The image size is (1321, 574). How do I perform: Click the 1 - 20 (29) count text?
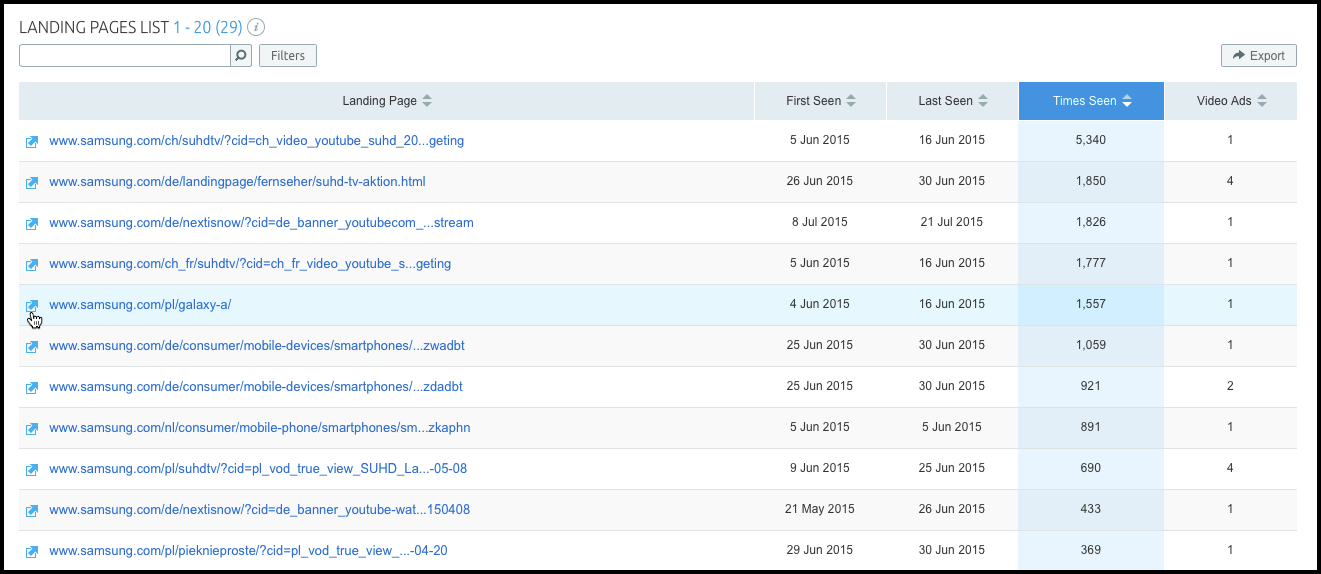[x=208, y=27]
